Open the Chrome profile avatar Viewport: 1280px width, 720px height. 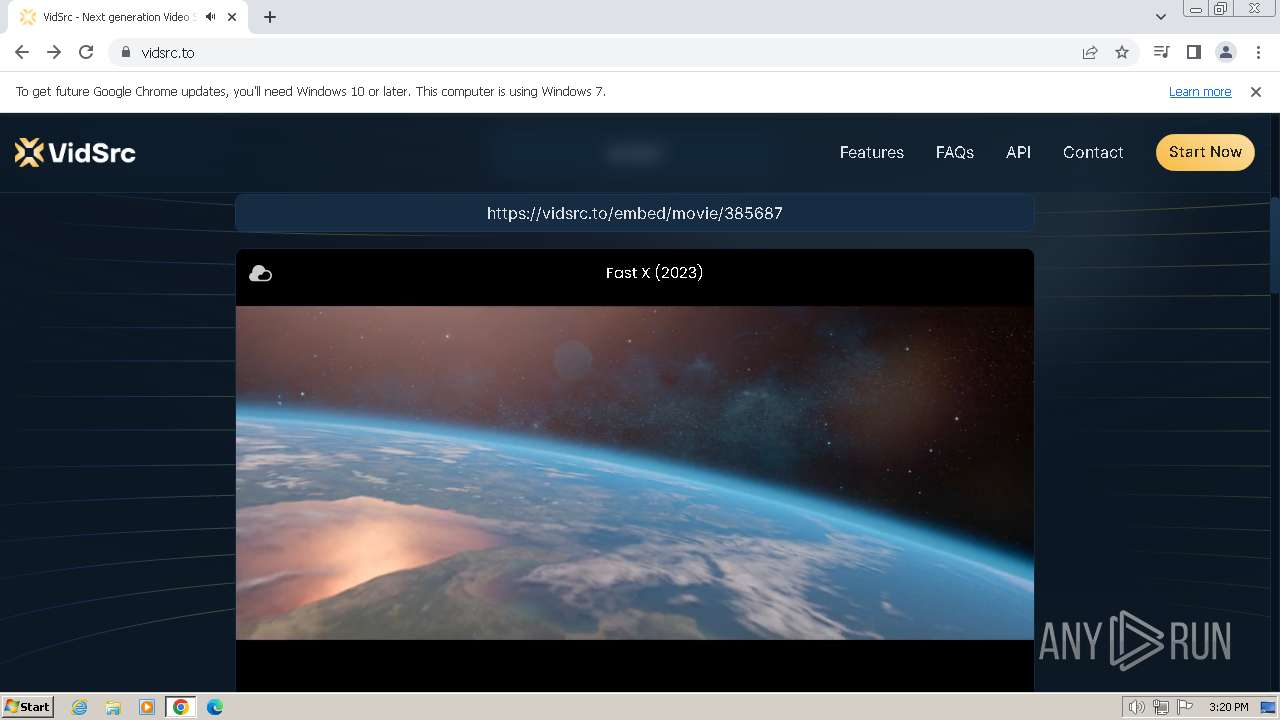coord(1225,52)
